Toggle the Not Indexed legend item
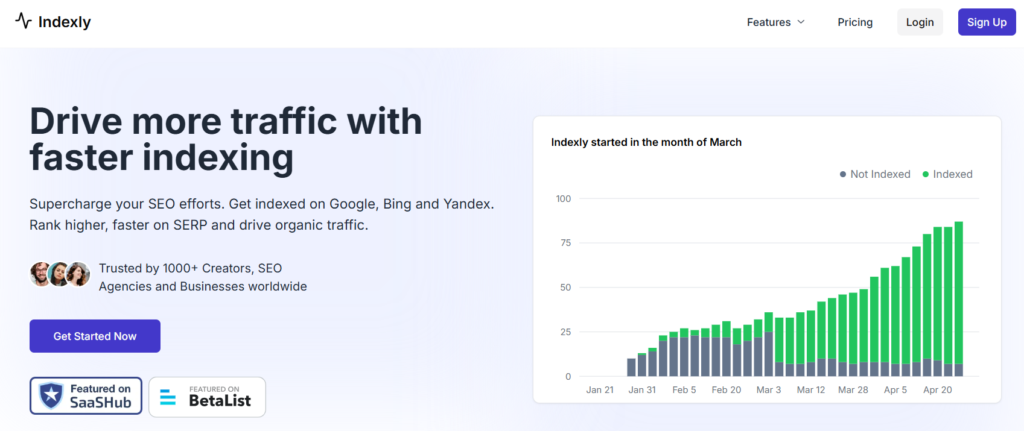The width and height of the screenshot is (1024, 431). click(874, 174)
